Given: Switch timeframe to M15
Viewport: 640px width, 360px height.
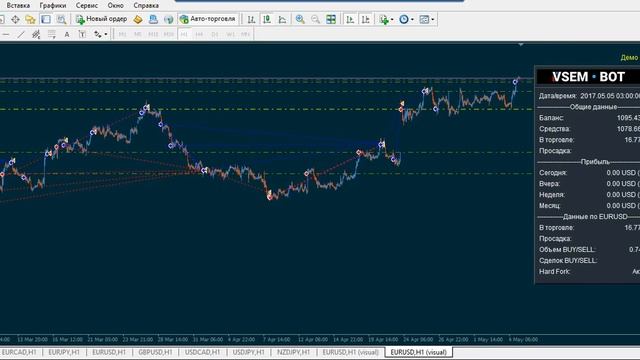Looking at the screenshot, I should pyautogui.click(x=153, y=35).
